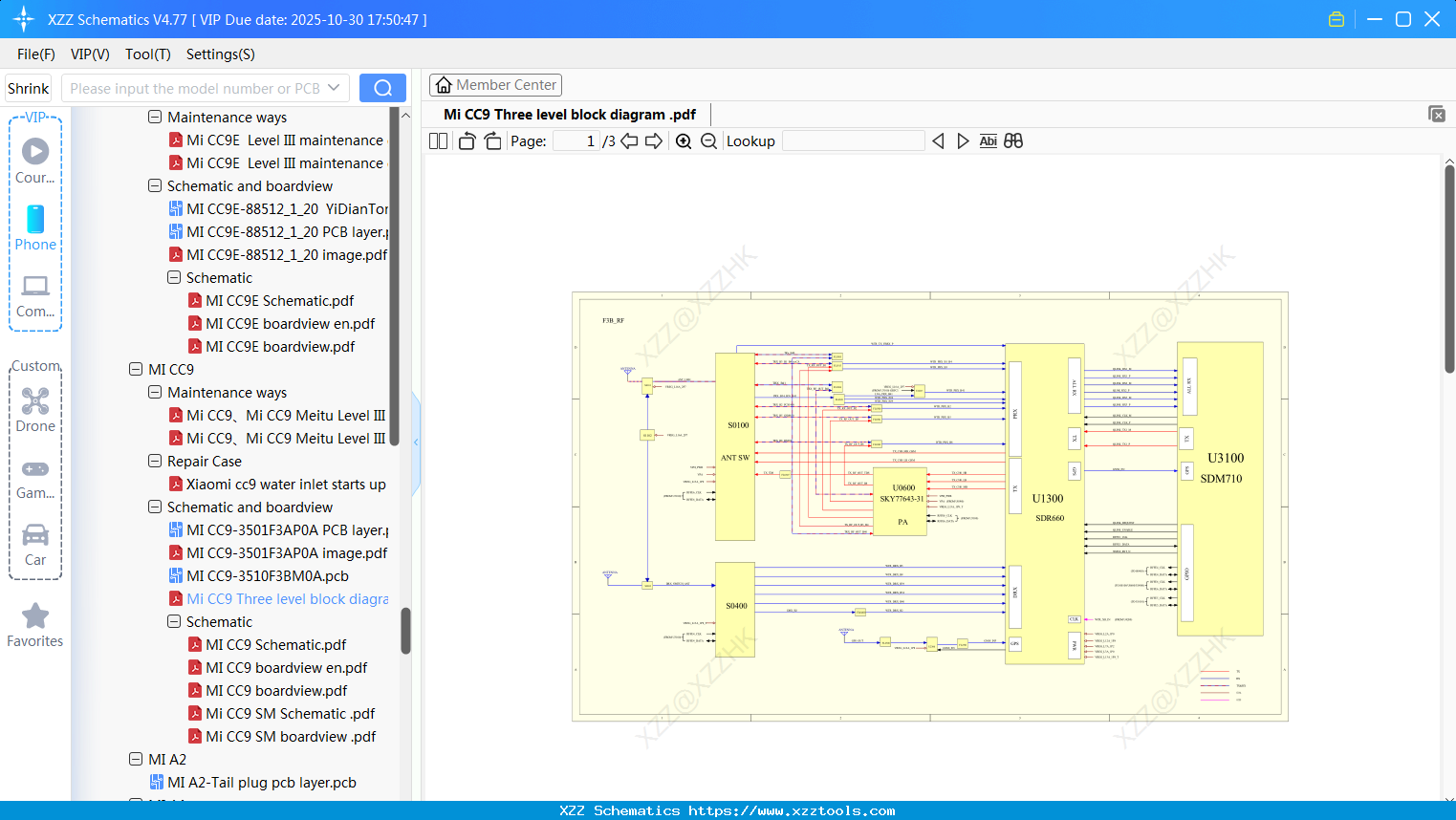Click the Shrink button
This screenshot has width=1456, height=820.
(x=28, y=87)
